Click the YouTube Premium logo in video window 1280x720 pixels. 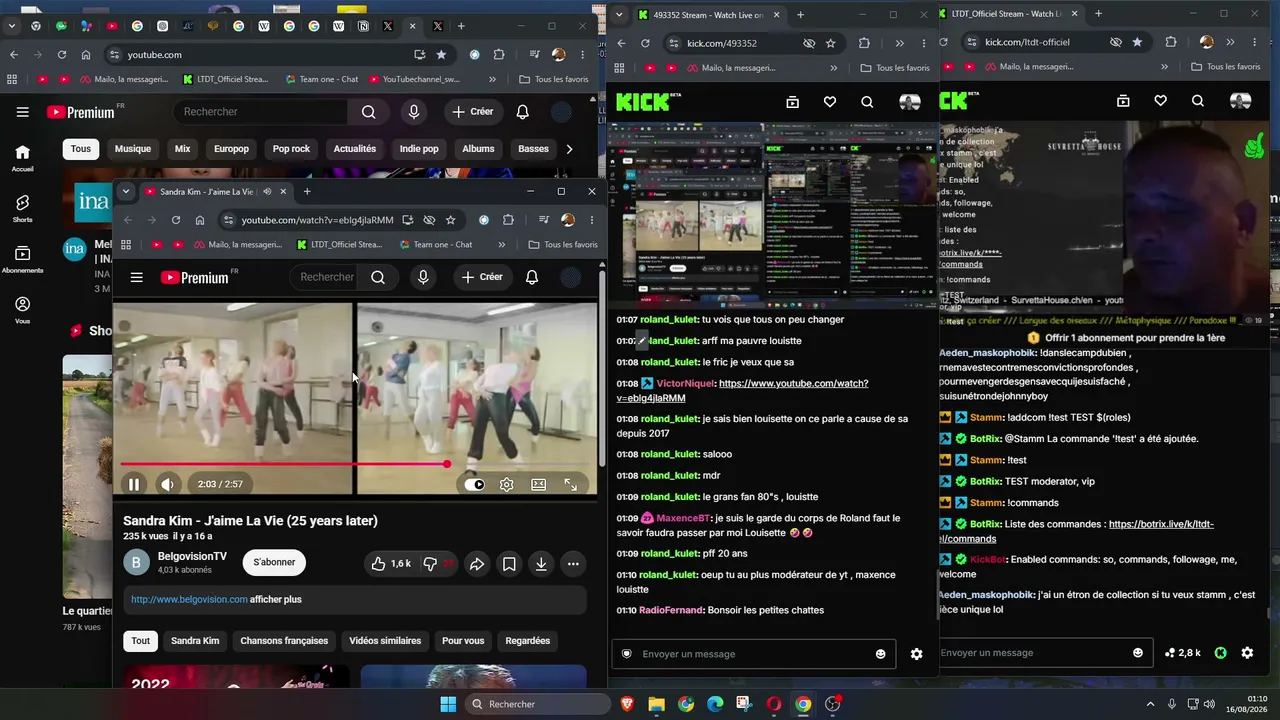(x=195, y=277)
